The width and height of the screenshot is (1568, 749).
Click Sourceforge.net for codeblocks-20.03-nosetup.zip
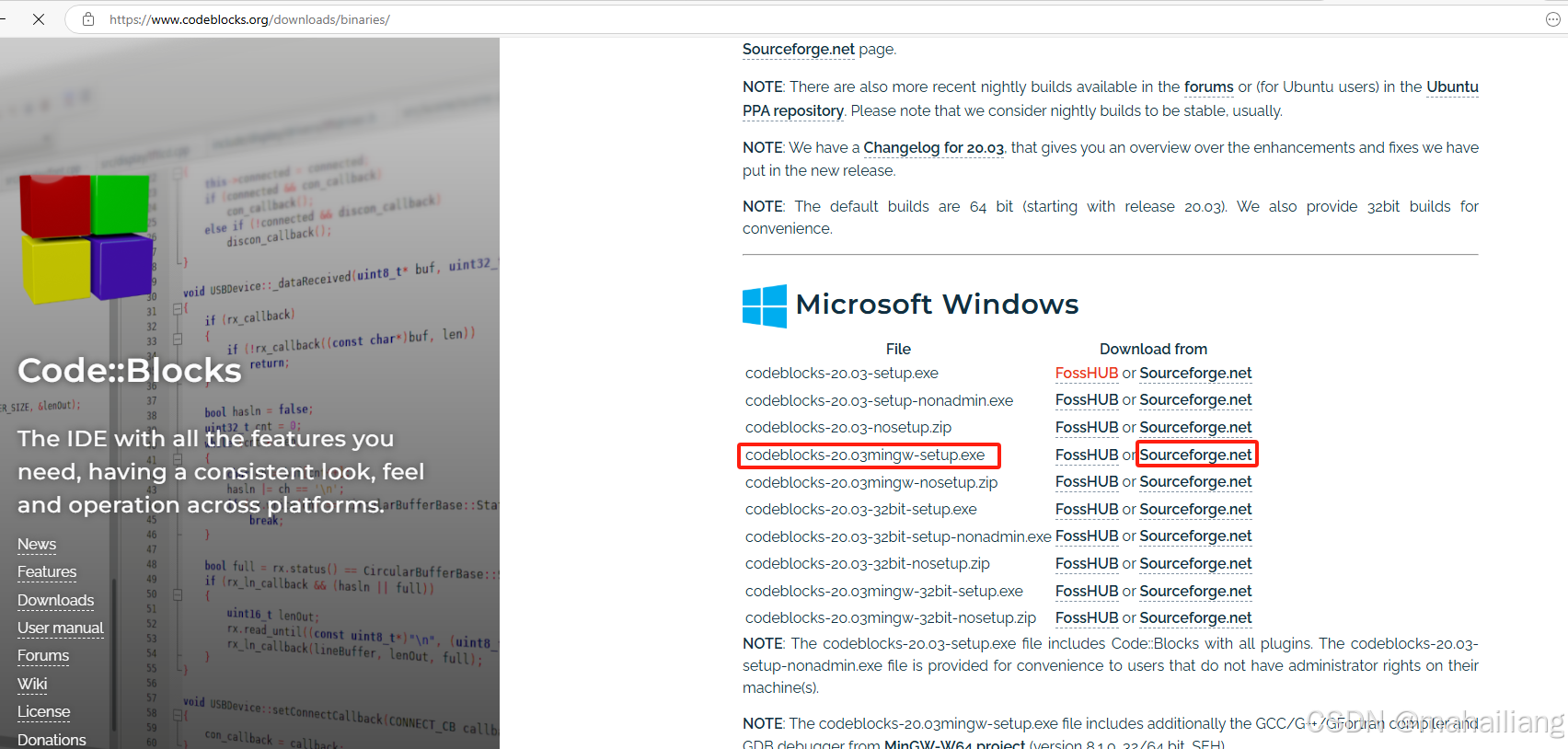click(x=1195, y=428)
